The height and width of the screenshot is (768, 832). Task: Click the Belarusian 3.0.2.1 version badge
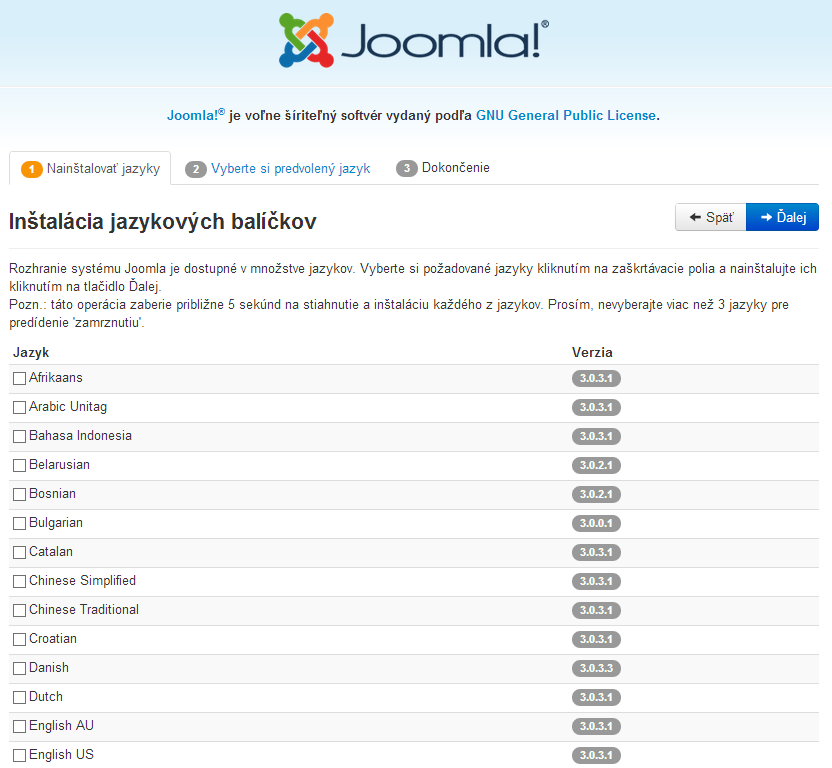click(x=596, y=465)
